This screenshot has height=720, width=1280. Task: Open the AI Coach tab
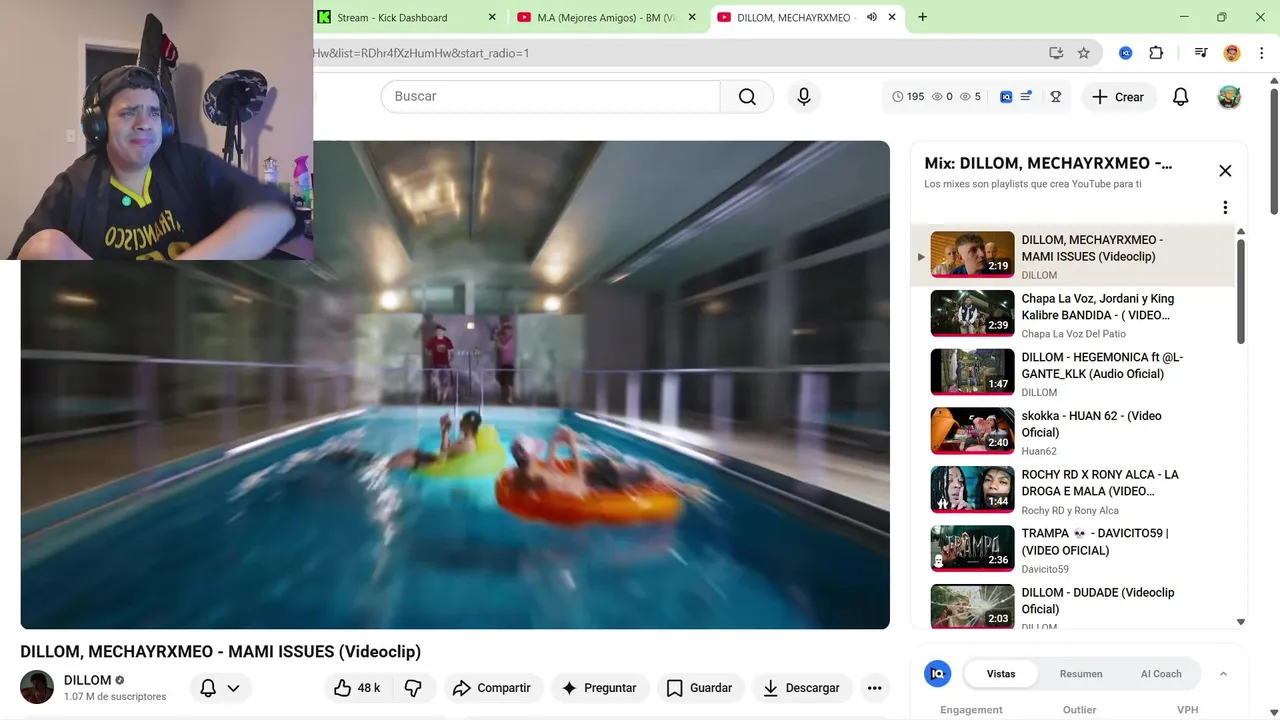[x=1161, y=674]
